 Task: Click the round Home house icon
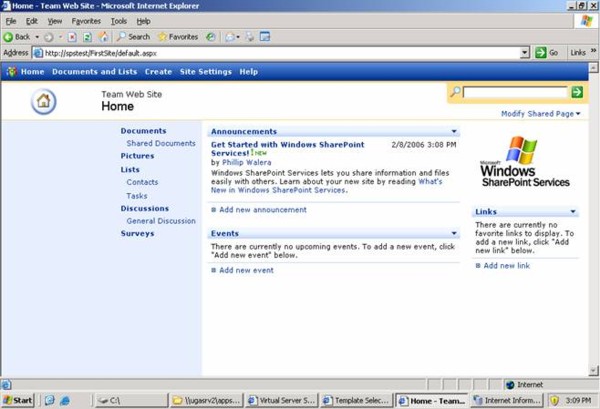point(43,101)
